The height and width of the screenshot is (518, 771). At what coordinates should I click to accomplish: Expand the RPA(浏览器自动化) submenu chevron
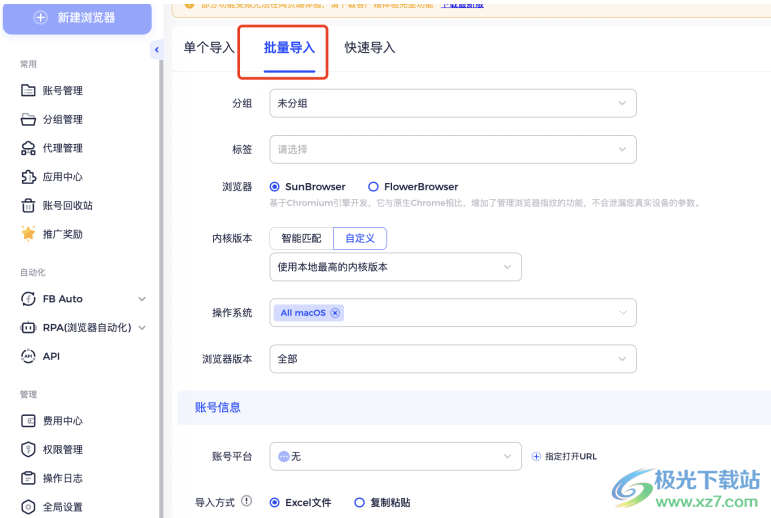pyautogui.click(x=142, y=328)
